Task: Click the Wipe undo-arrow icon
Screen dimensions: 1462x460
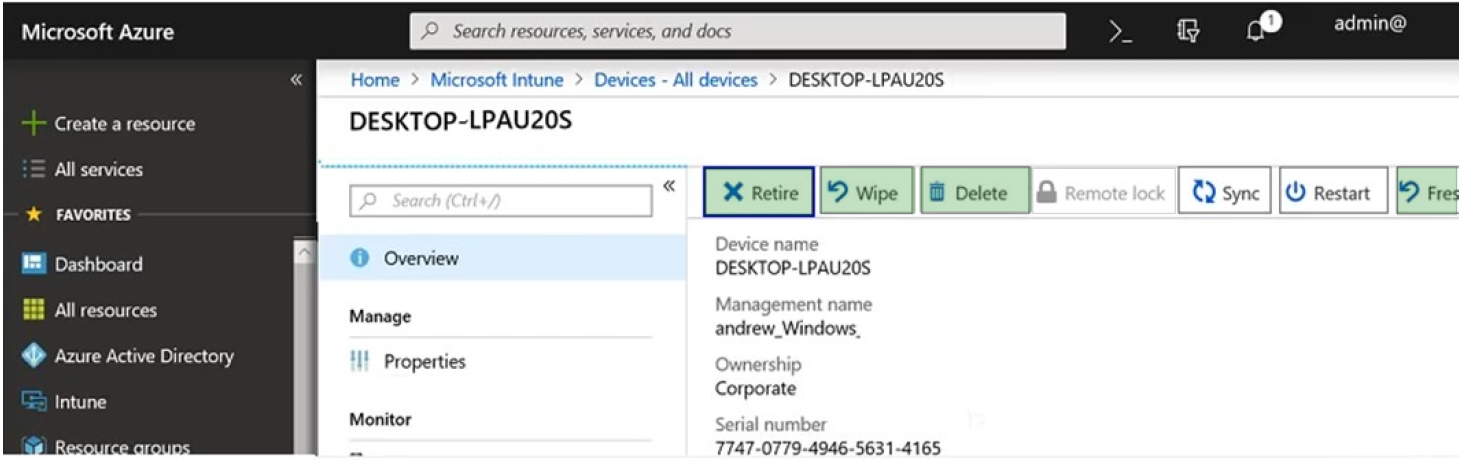Action: 838,191
